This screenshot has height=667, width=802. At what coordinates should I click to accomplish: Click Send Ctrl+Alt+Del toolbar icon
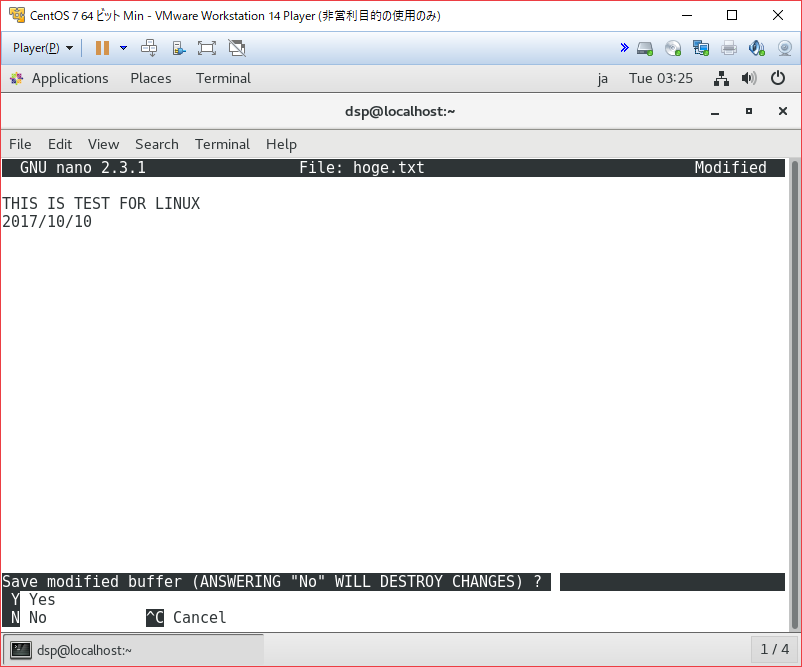pyautogui.click(x=149, y=48)
